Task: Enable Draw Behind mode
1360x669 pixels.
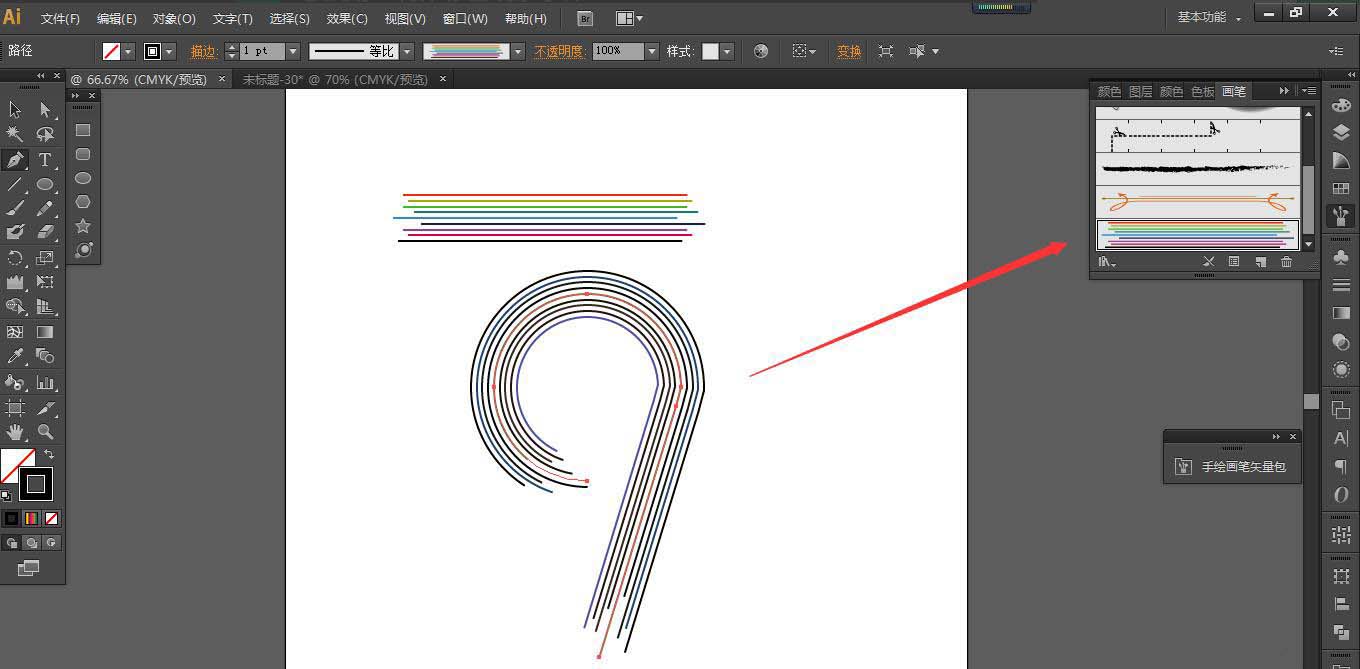Action: [31, 543]
